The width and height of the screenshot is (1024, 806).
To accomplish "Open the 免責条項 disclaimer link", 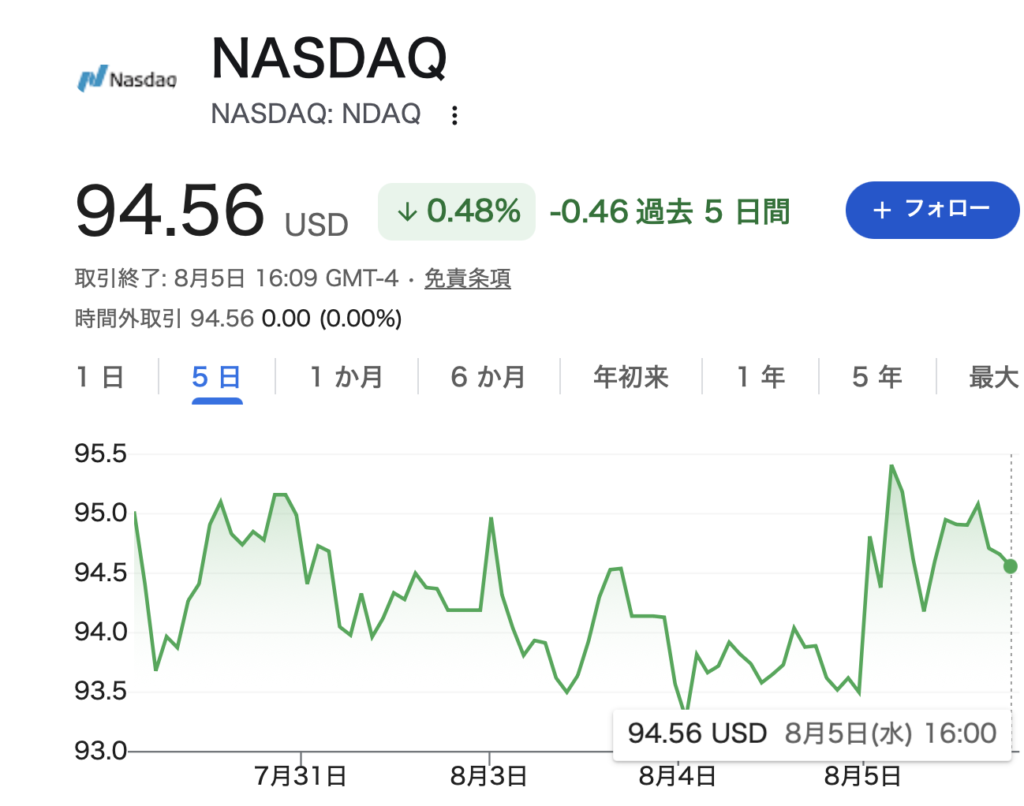I will (x=468, y=279).
